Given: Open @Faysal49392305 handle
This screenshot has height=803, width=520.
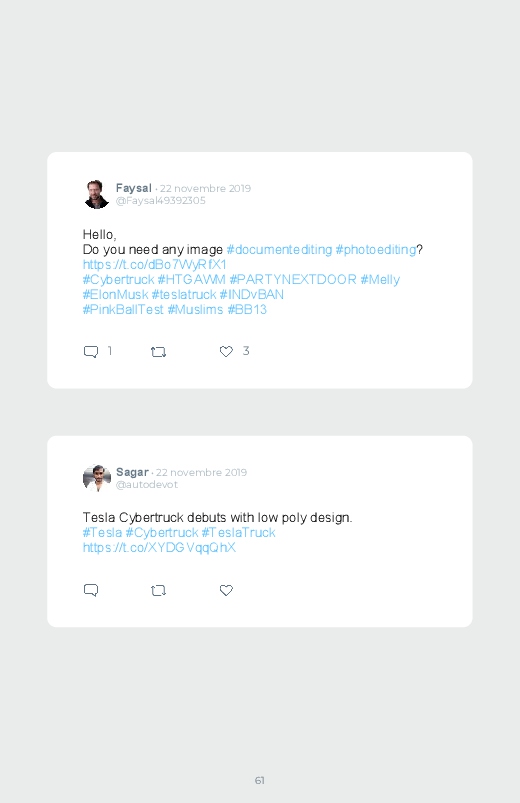Looking at the screenshot, I should point(160,201).
